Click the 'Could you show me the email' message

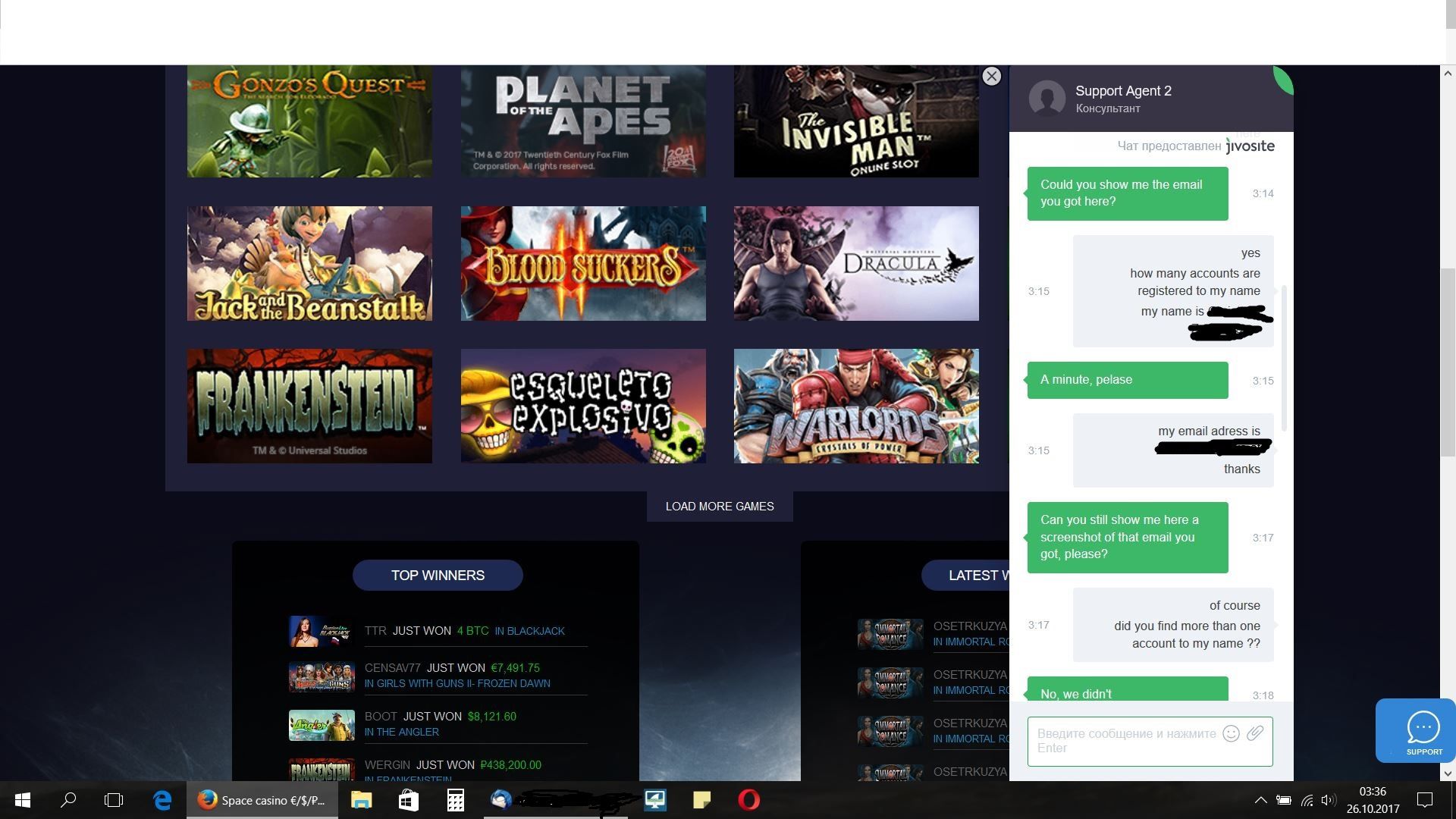(x=1128, y=193)
